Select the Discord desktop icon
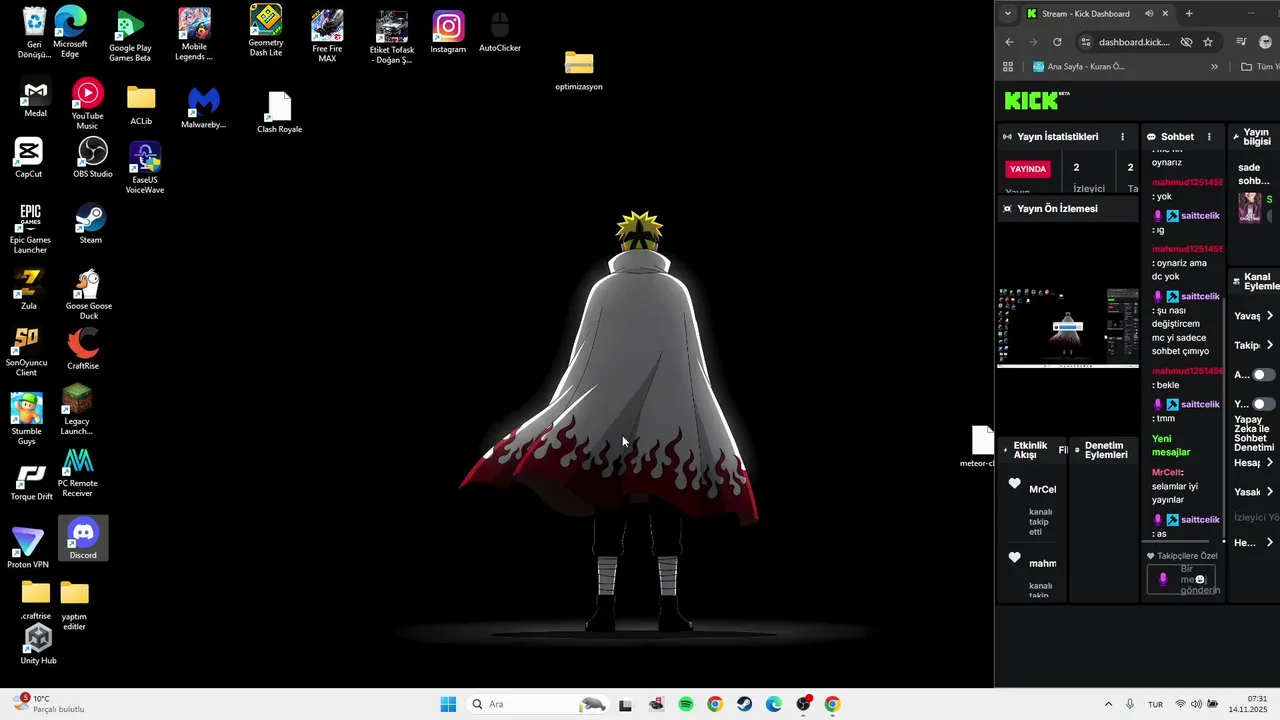This screenshot has height=720, width=1280. [83, 539]
